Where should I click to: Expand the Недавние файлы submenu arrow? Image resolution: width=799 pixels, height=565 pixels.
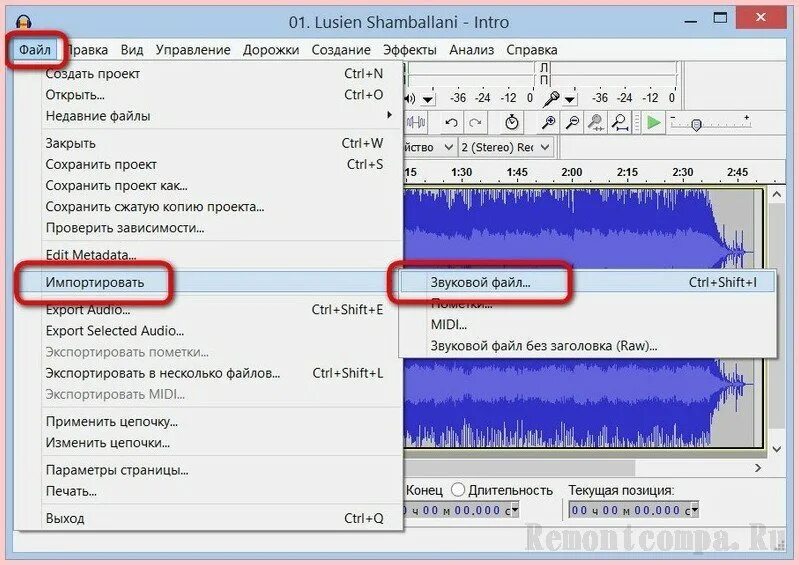click(389, 115)
